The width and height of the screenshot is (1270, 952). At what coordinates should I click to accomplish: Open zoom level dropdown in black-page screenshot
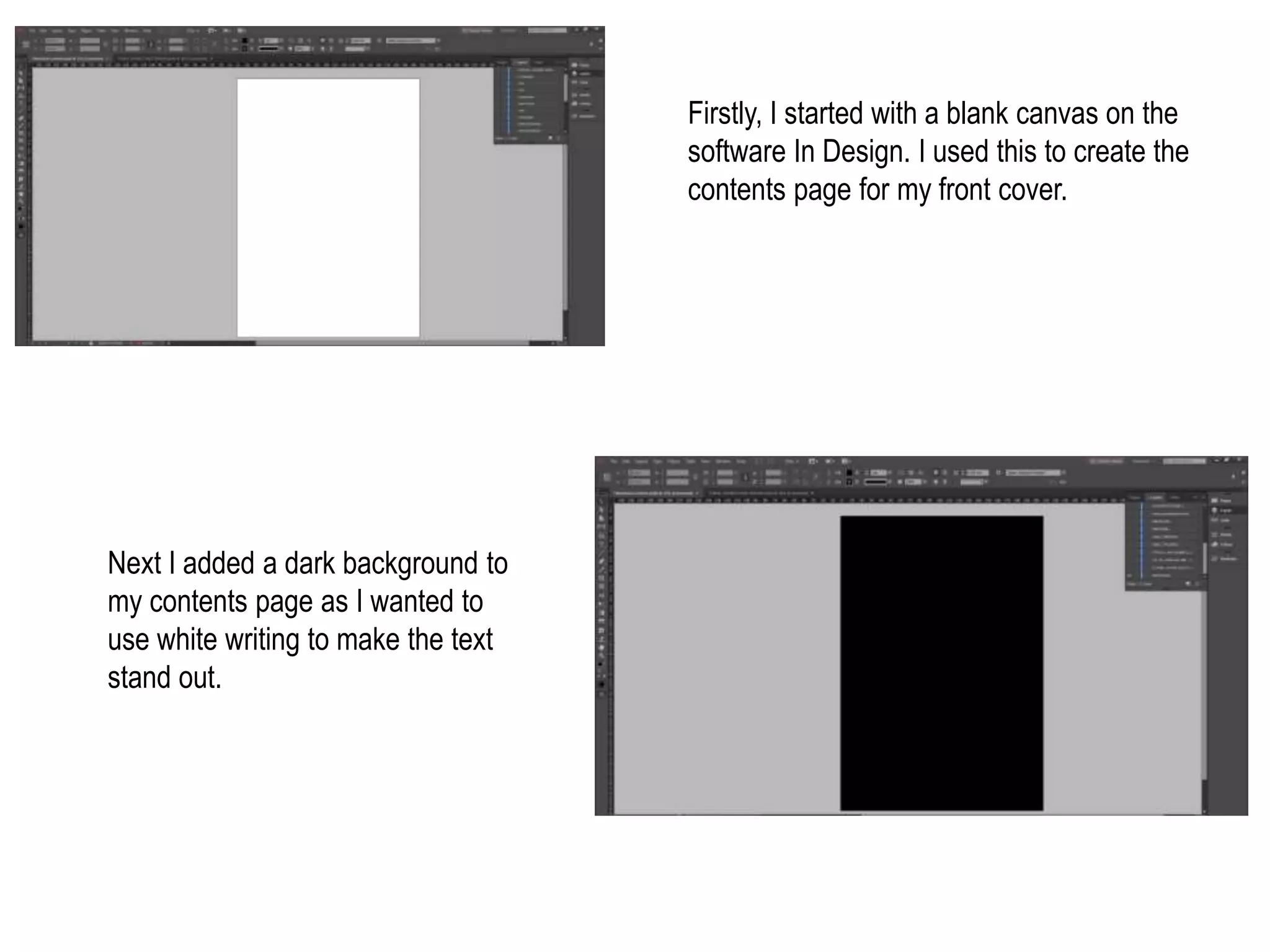tap(794, 461)
